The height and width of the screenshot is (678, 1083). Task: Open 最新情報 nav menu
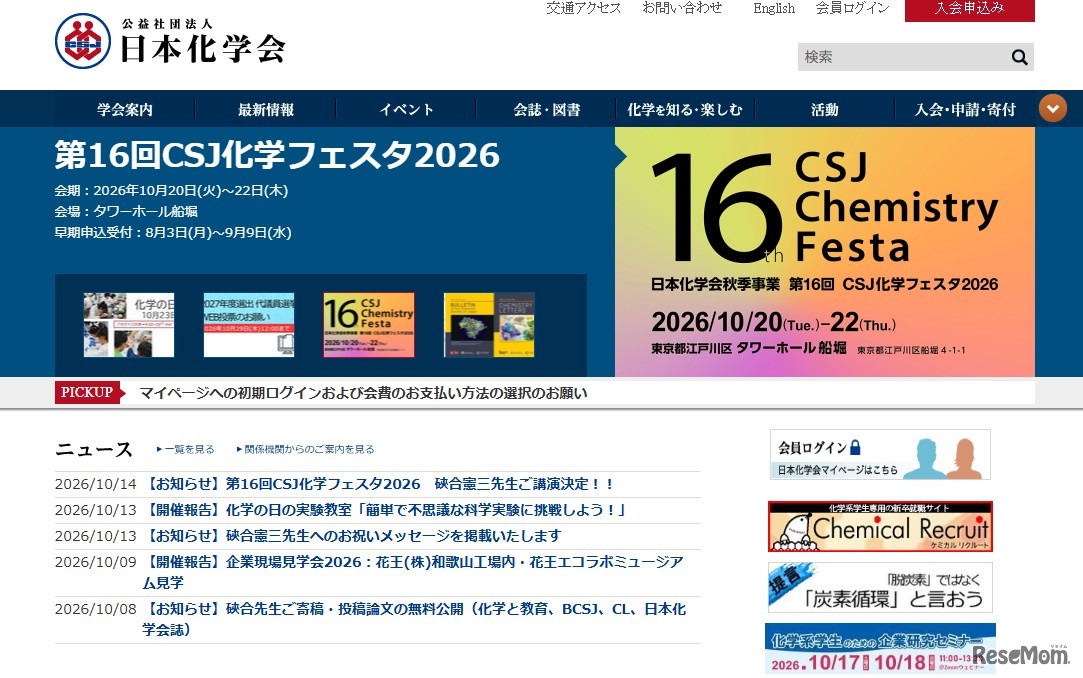pyautogui.click(x=266, y=109)
